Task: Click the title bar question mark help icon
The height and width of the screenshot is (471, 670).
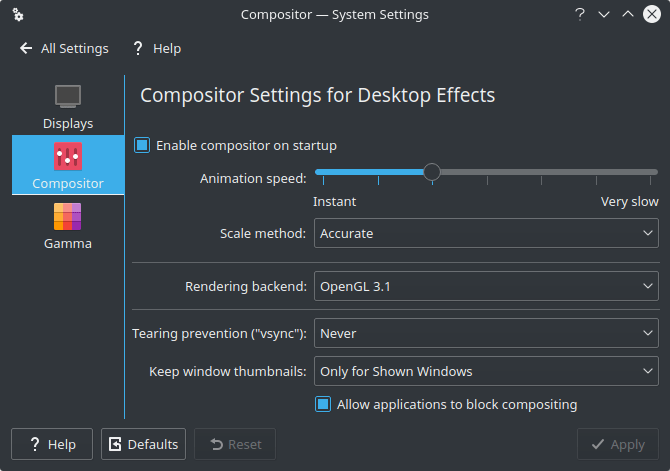Action: point(579,15)
